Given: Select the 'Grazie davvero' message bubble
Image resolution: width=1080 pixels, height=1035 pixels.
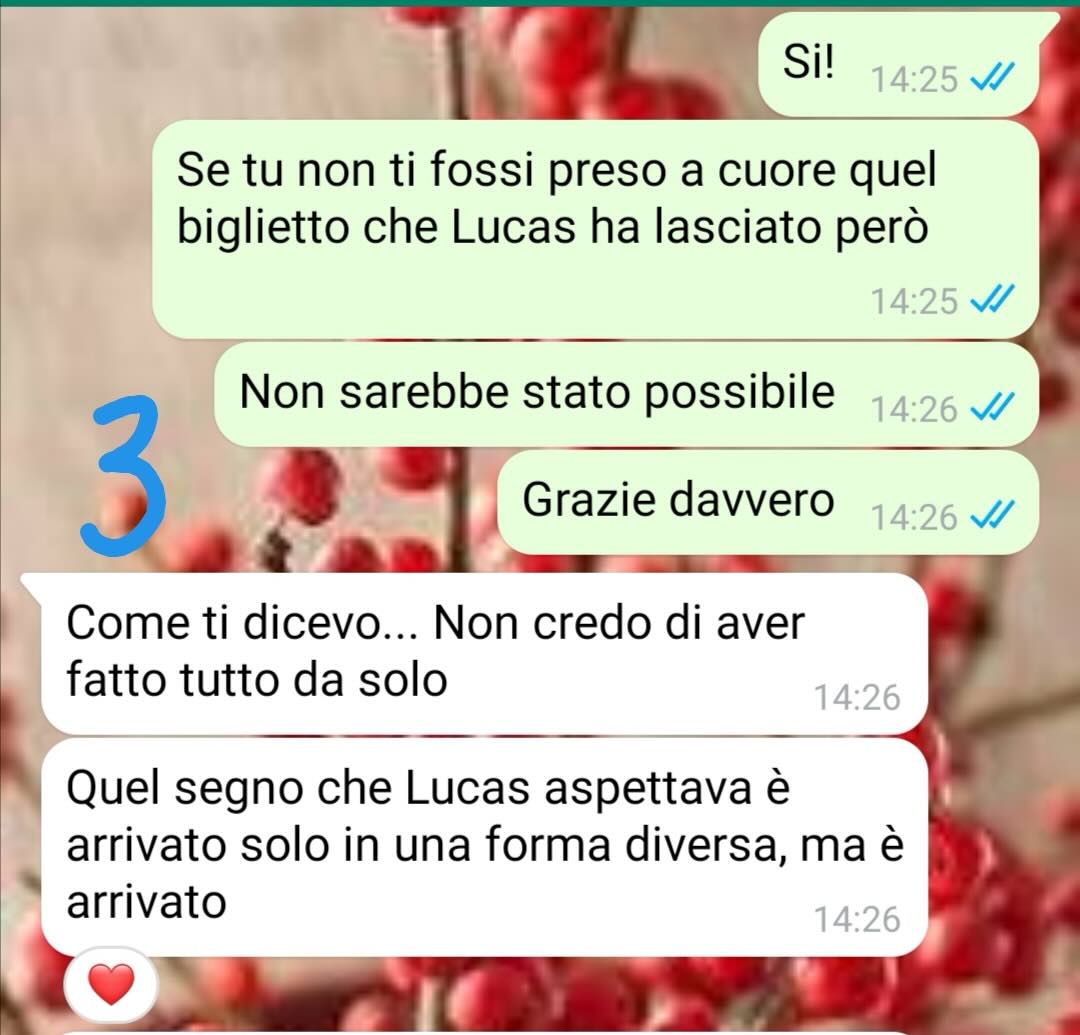Looking at the screenshot, I should (767, 502).
